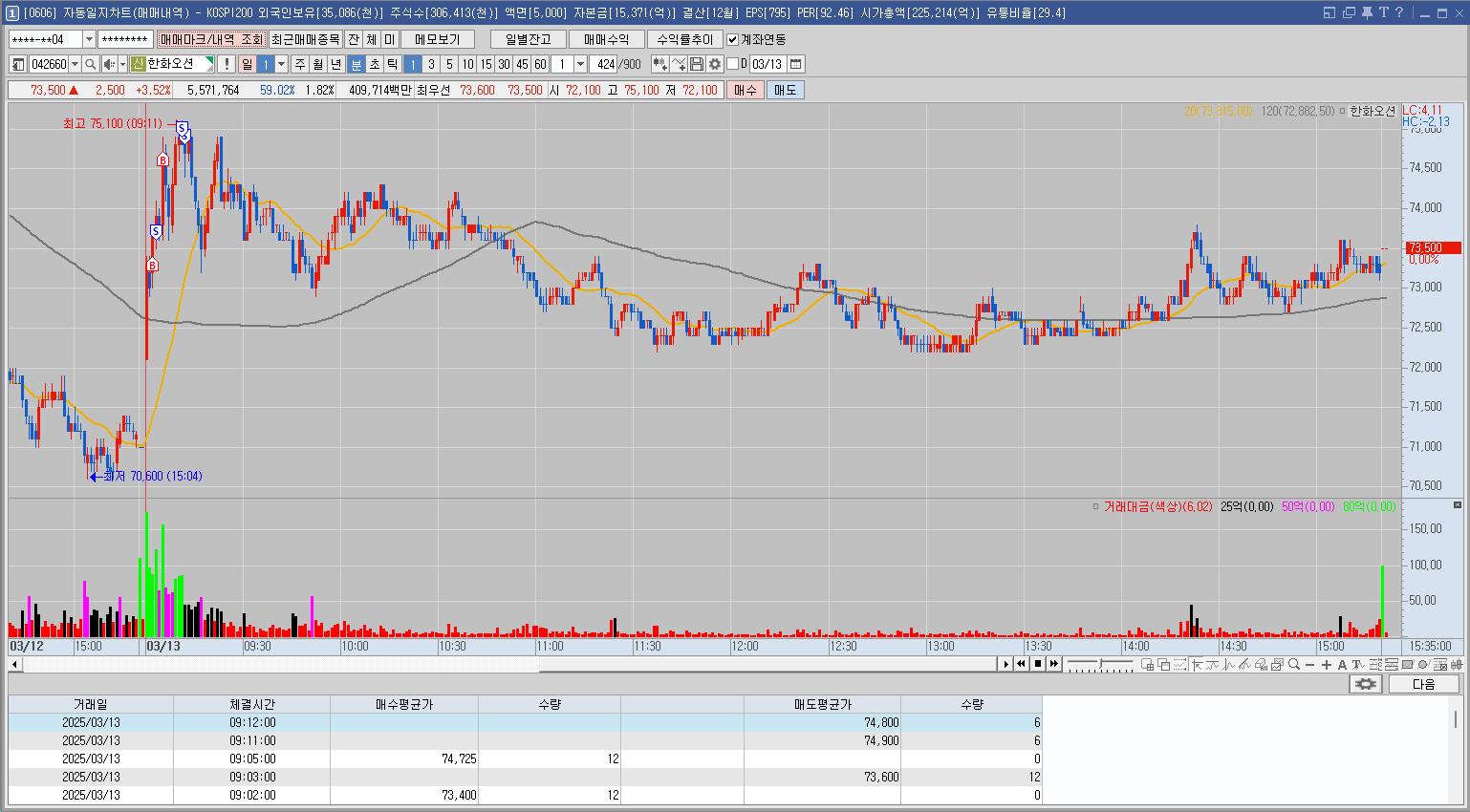Image resolution: width=1470 pixels, height=812 pixels.
Task: Select the 09:12:00 trade history row
Action: (525, 723)
